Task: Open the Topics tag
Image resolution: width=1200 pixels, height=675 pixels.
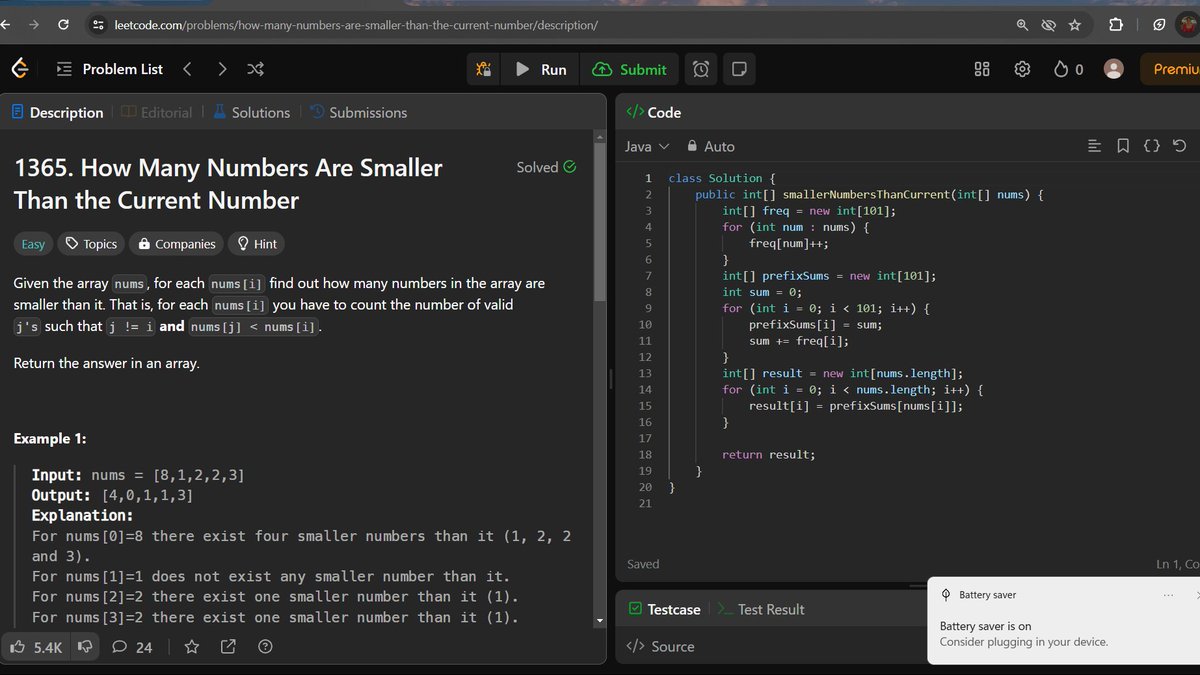Action: [x=91, y=244]
